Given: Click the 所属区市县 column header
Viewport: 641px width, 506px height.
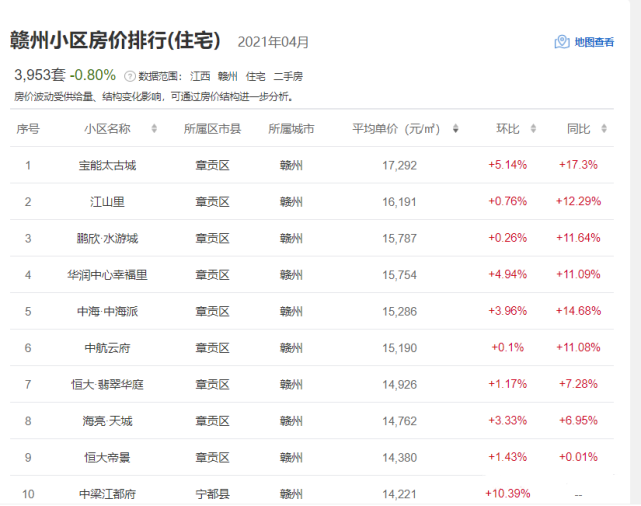Looking at the screenshot, I should 212,129.
